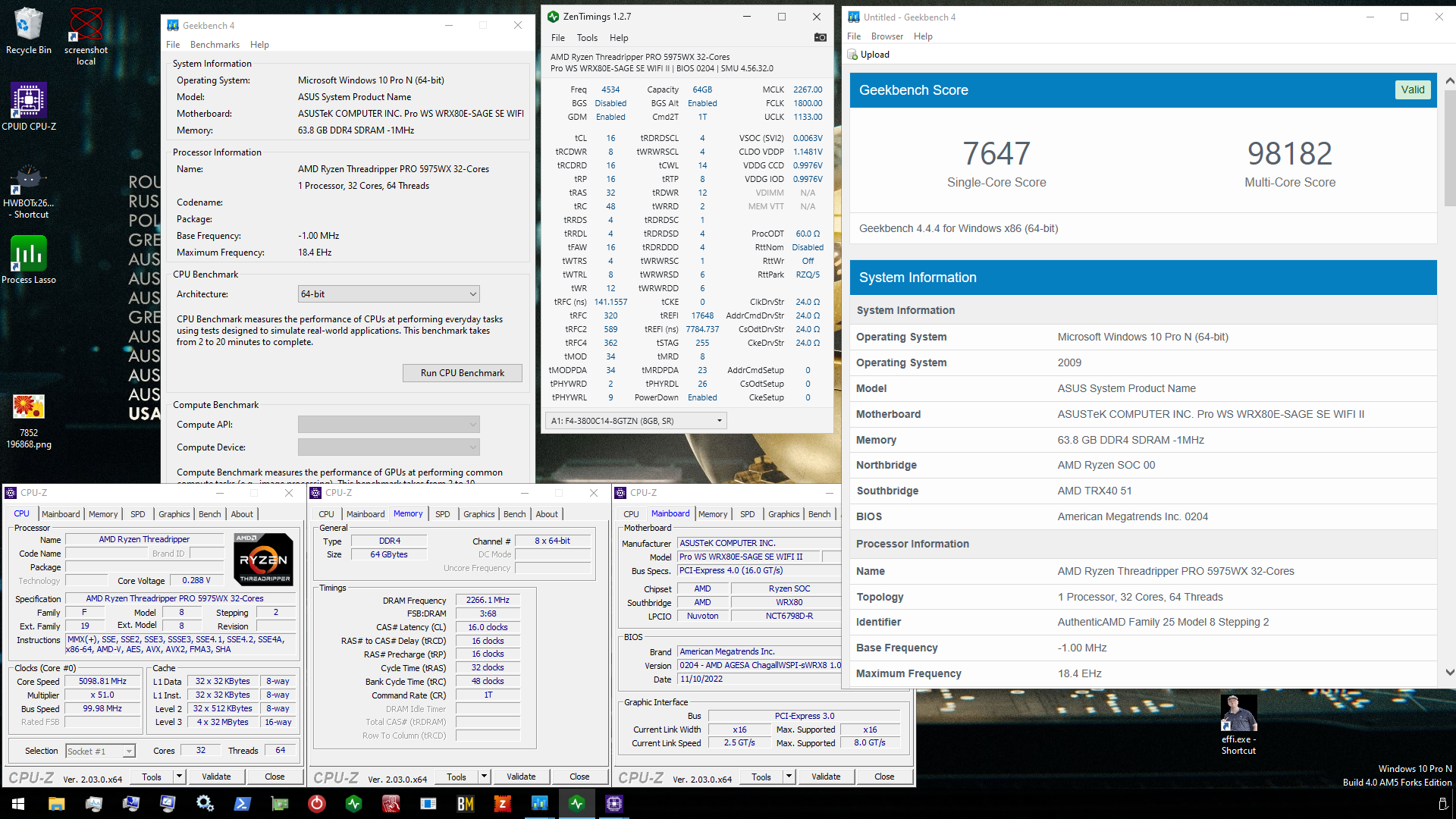Click the Multiplier value x 51.0 in CPU-Z

click(102, 695)
